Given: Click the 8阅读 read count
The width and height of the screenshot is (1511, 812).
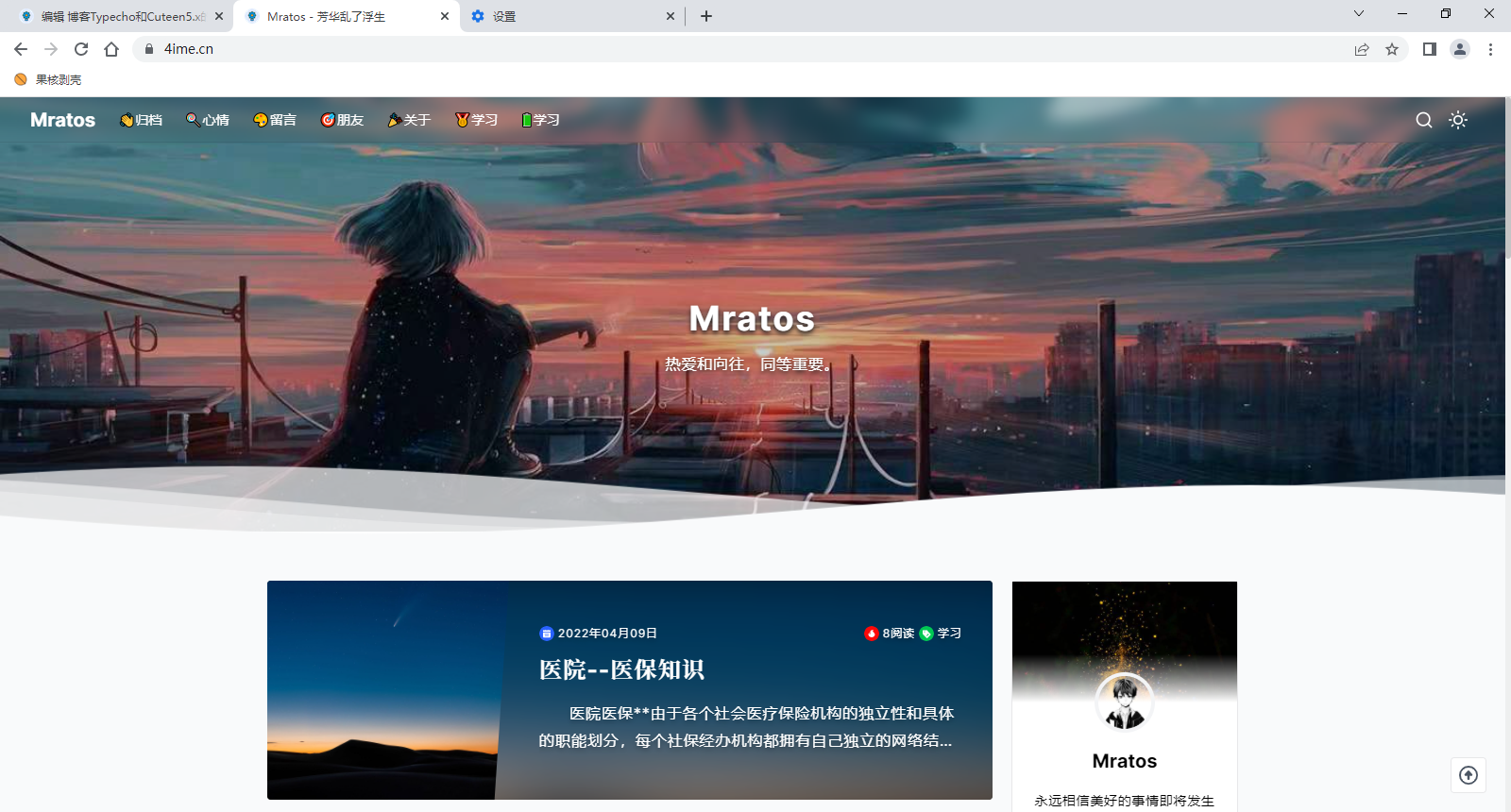Looking at the screenshot, I should [x=898, y=634].
